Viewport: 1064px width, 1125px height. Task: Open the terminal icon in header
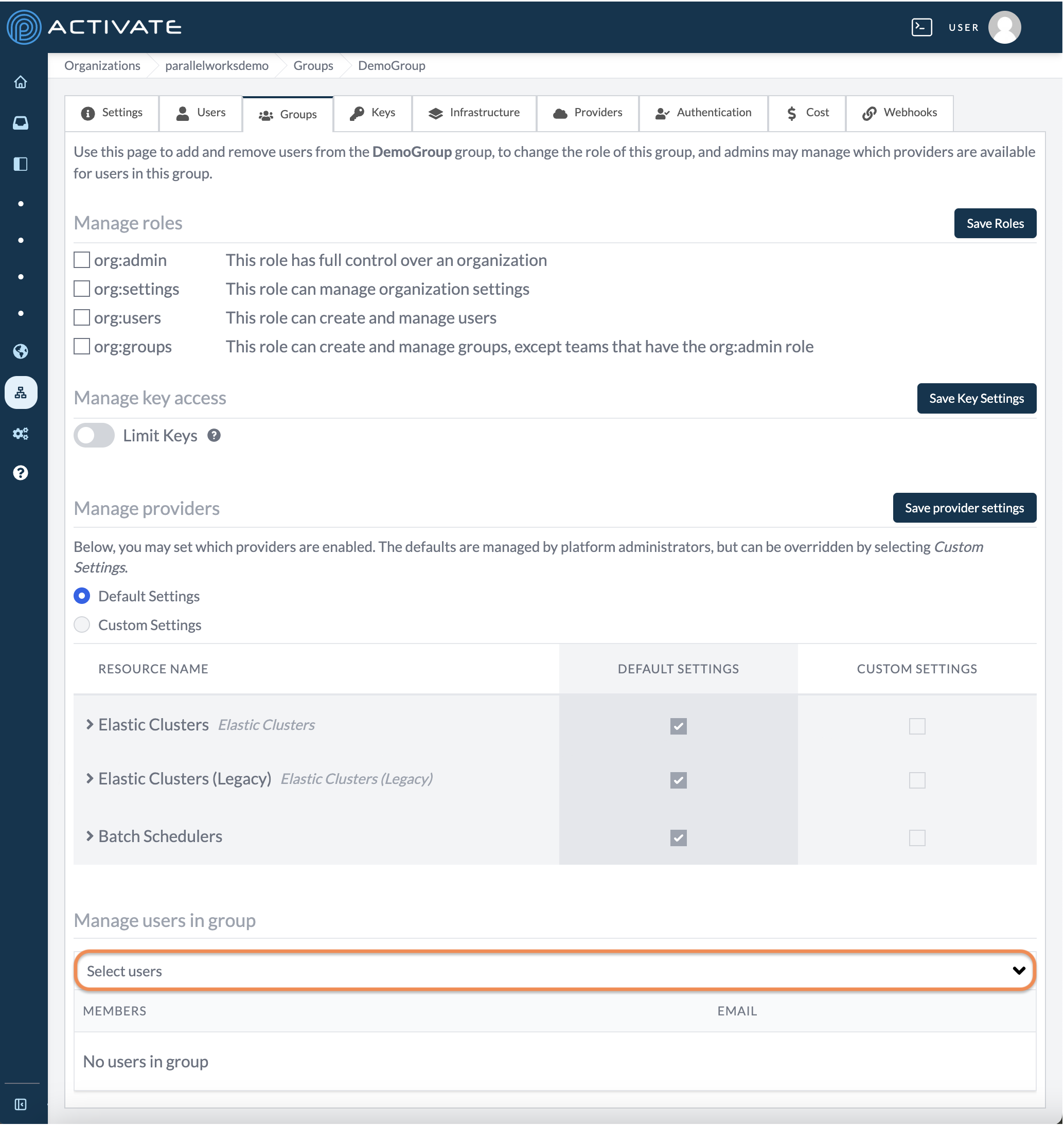pyautogui.click(x=921, y=27)
